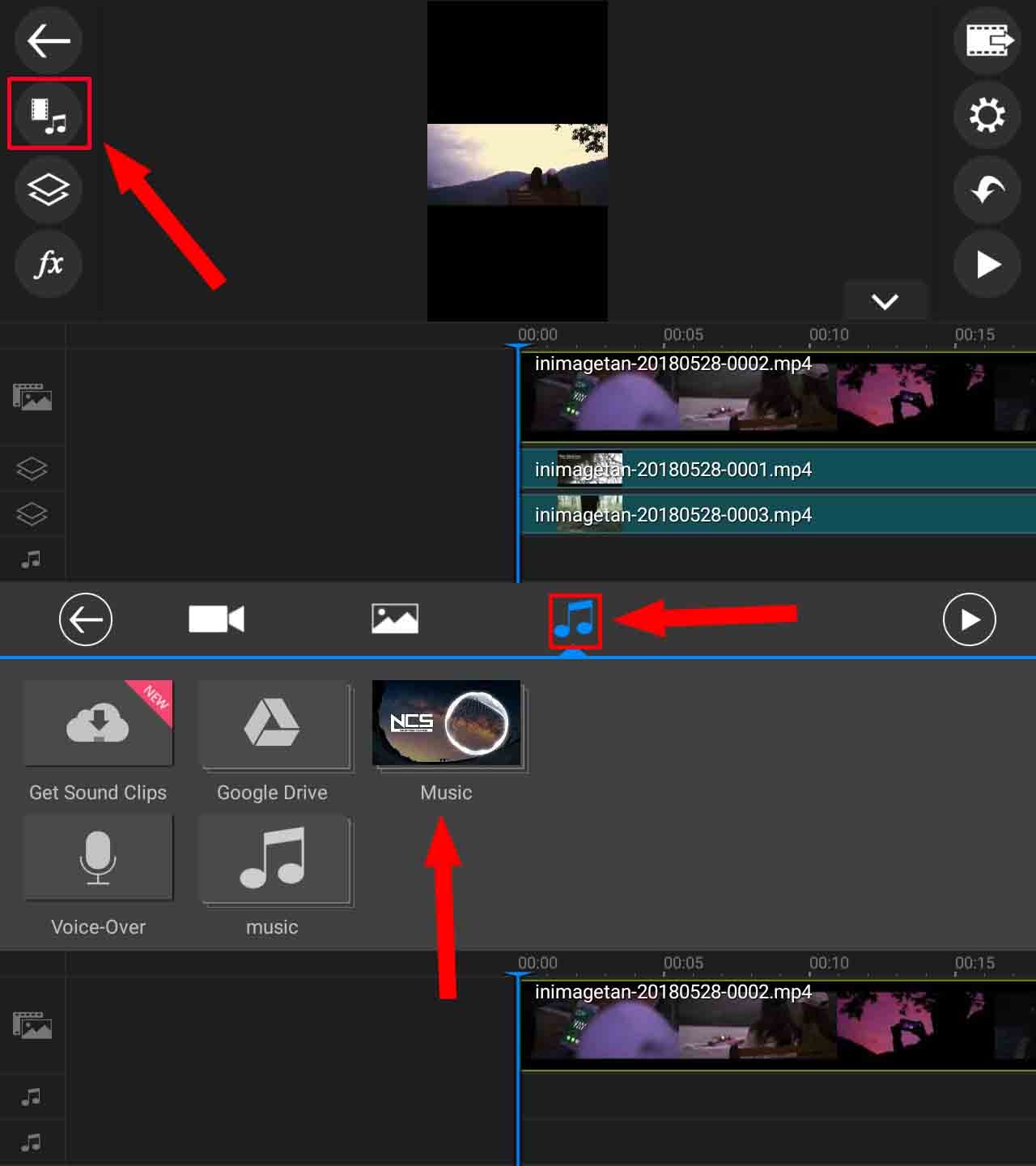The width and height of the screenshot is (1036, 1166).
Task: Open Get Sound Clips download folder
Action: [x=98, y=723]
